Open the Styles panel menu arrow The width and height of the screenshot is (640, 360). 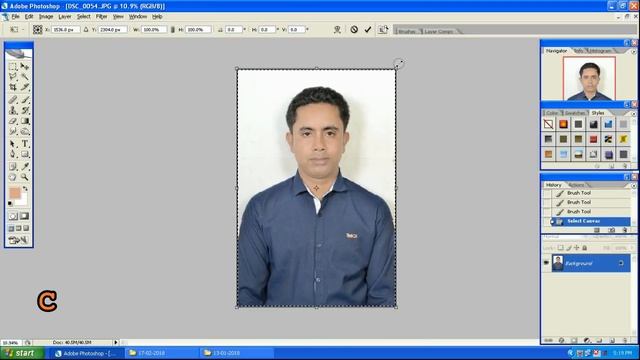point(633,113)
